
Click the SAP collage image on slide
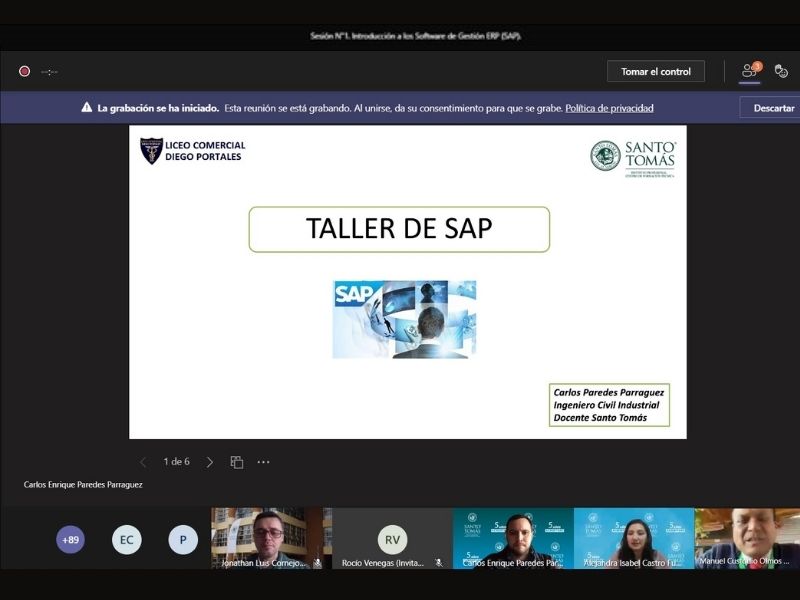(x=404, y=319)
